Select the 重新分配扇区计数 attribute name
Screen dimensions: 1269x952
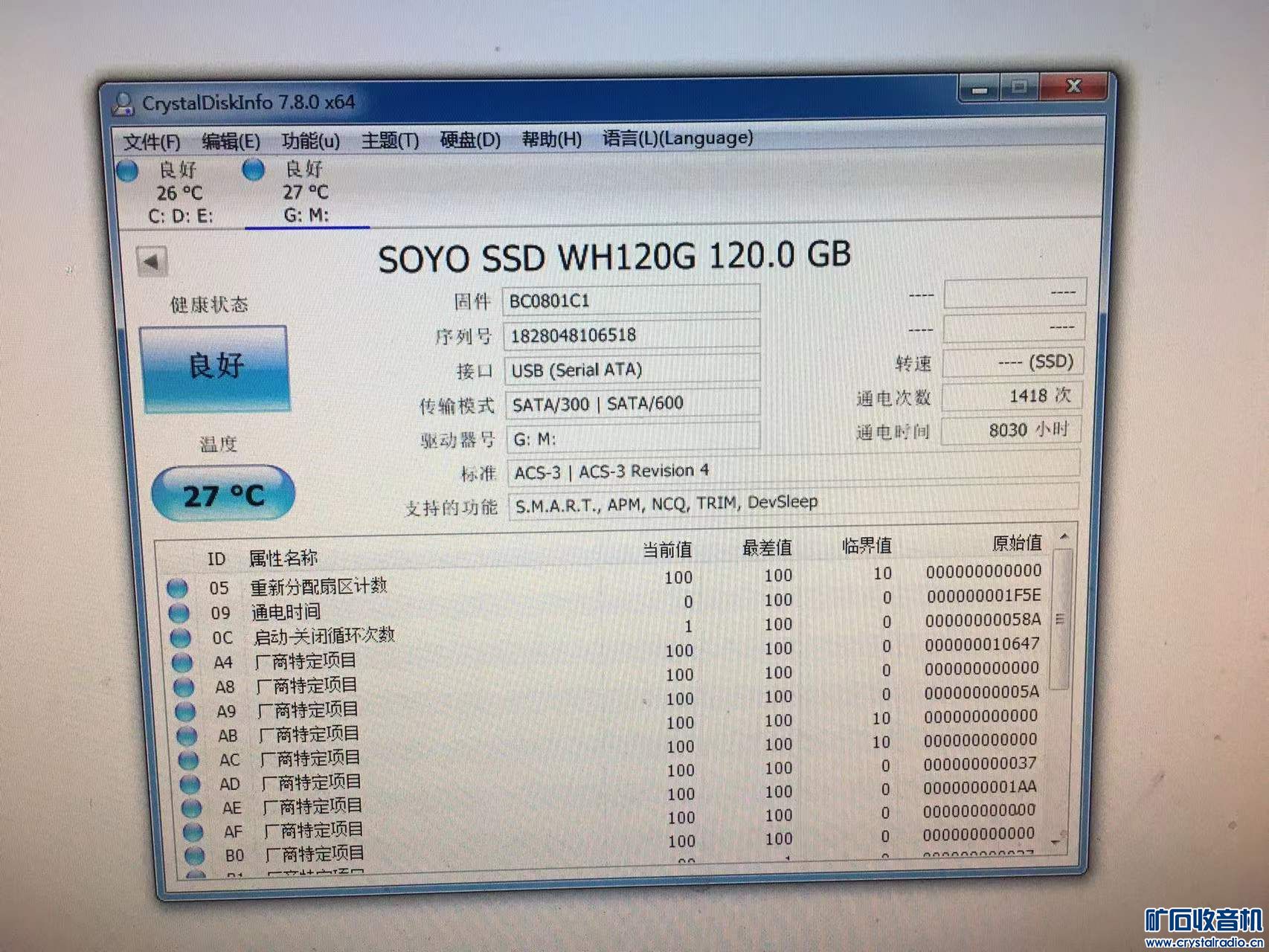point(318,586)
